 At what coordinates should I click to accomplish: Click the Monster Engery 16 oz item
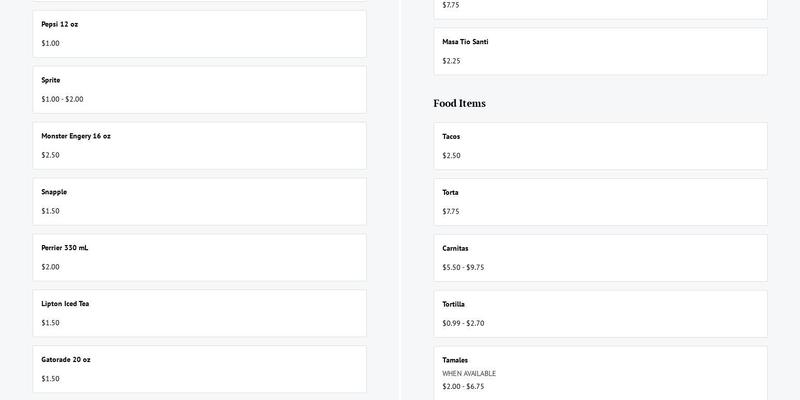(x=199, y=145)
